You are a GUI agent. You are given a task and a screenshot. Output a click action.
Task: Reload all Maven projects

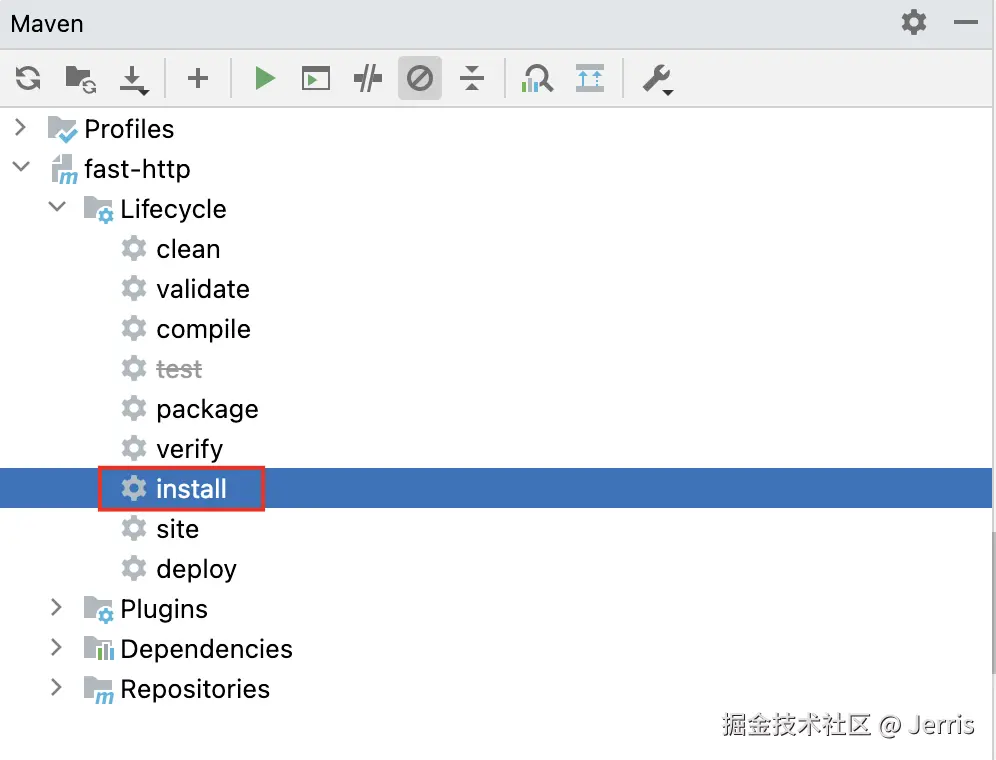coord(28,79)
